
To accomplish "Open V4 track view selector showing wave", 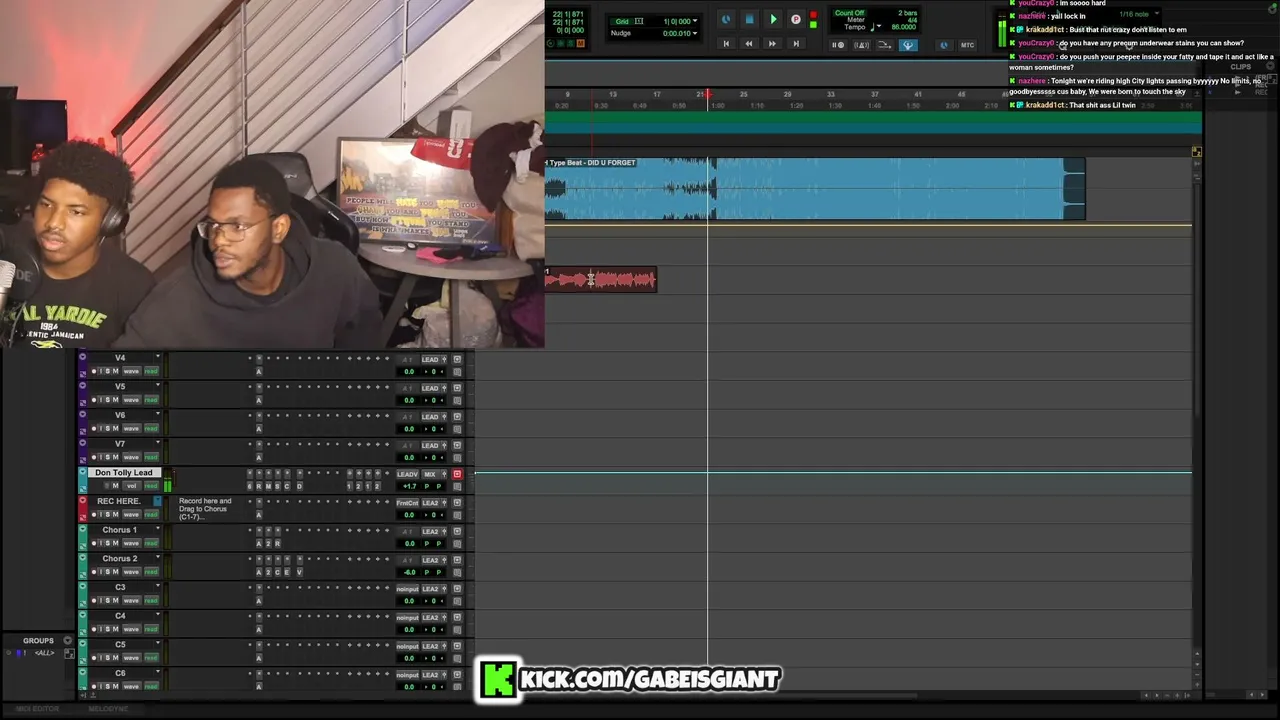I will (131, 371).
